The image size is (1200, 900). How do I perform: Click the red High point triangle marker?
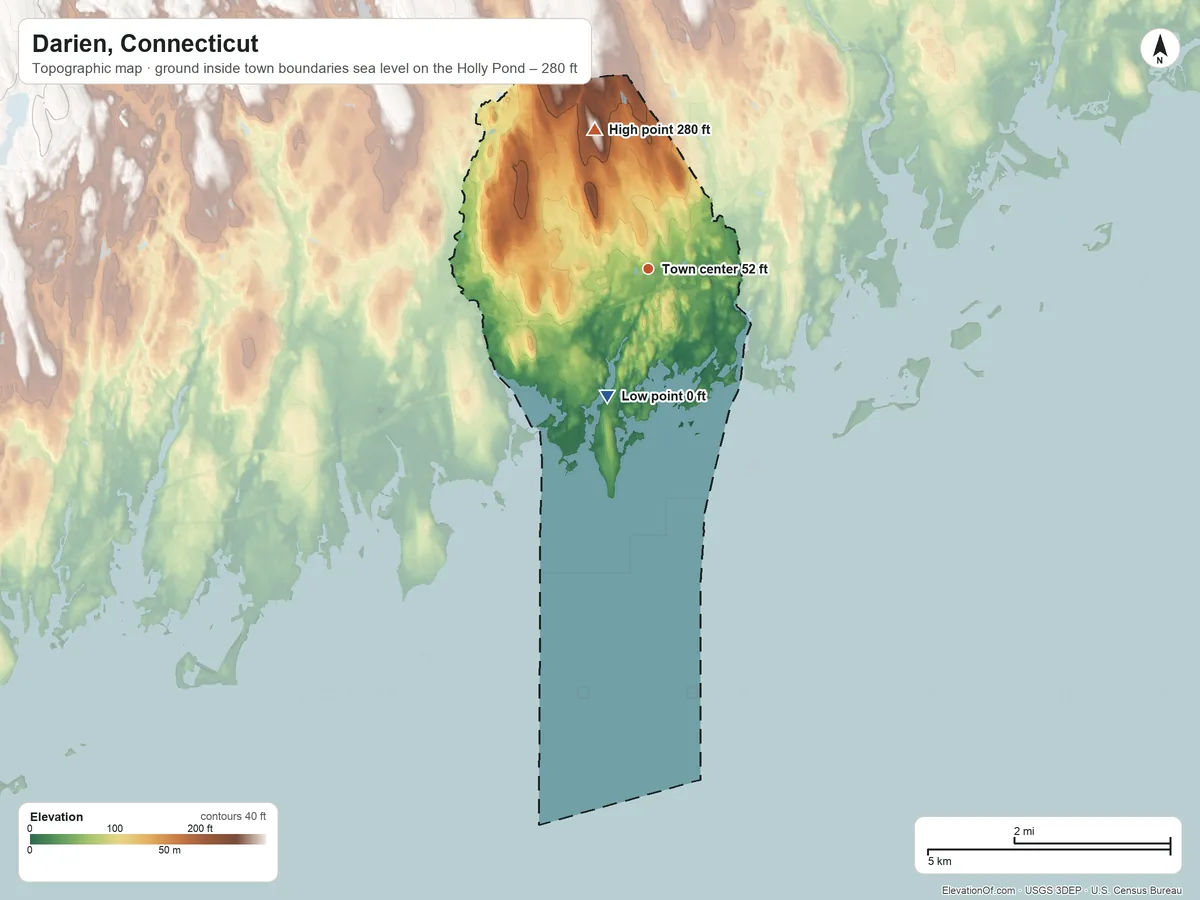(x=594, y=130)
